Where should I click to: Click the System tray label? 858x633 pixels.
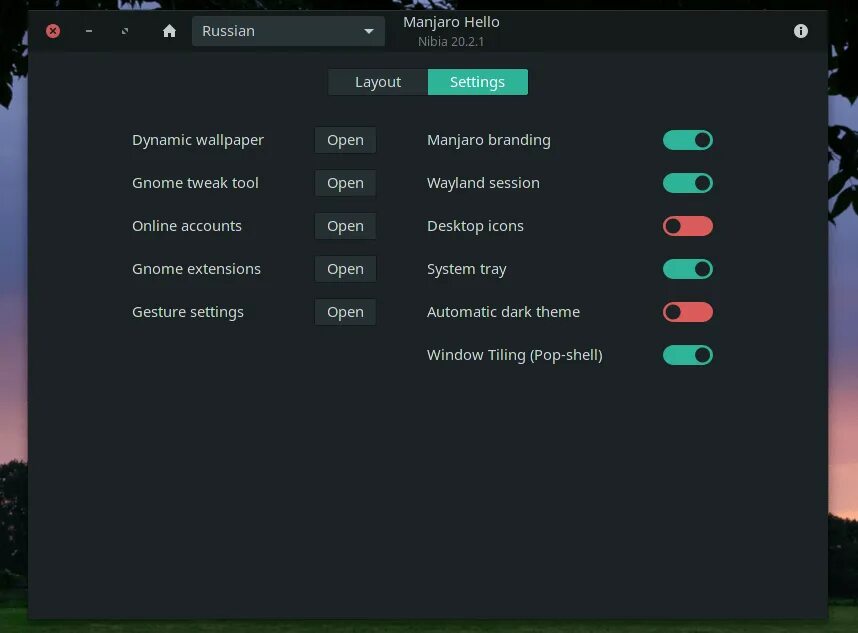pyautogui.click(x=466, y=270)
